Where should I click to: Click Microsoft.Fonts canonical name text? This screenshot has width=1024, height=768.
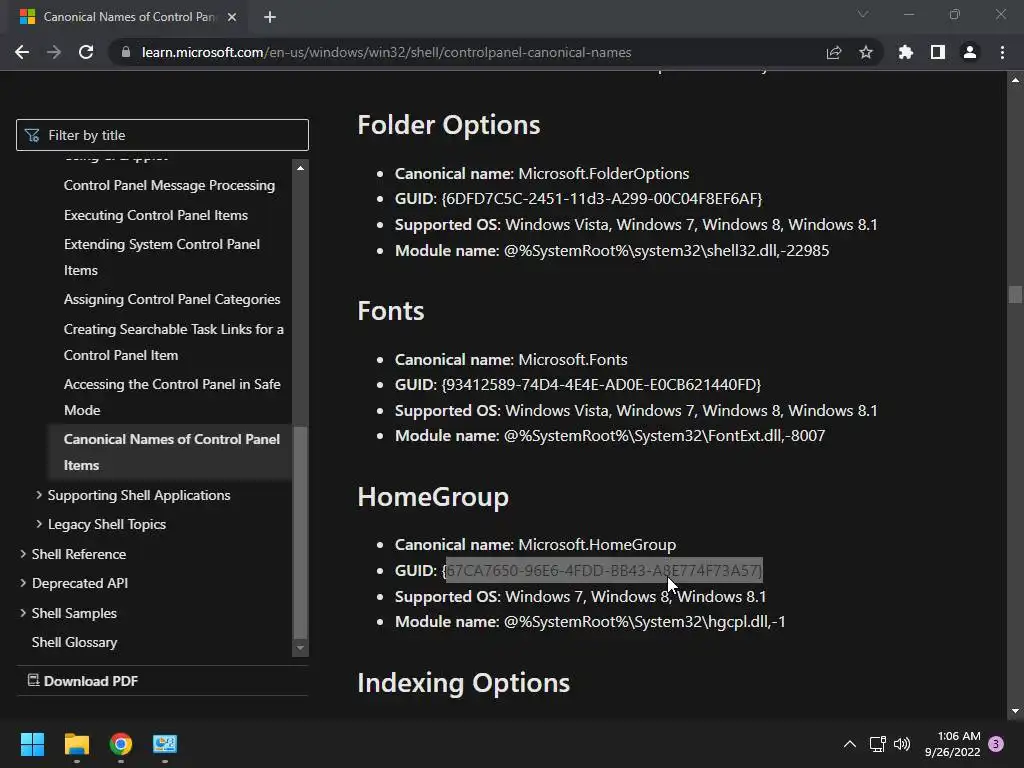573,360
